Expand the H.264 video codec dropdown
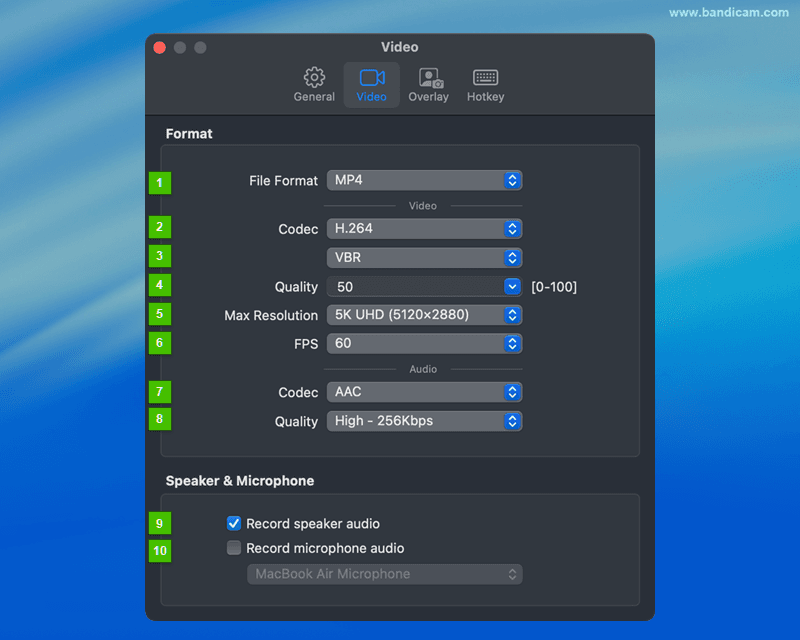The width and height of the screenshot is (800, 640). click(x=424, y=228)
